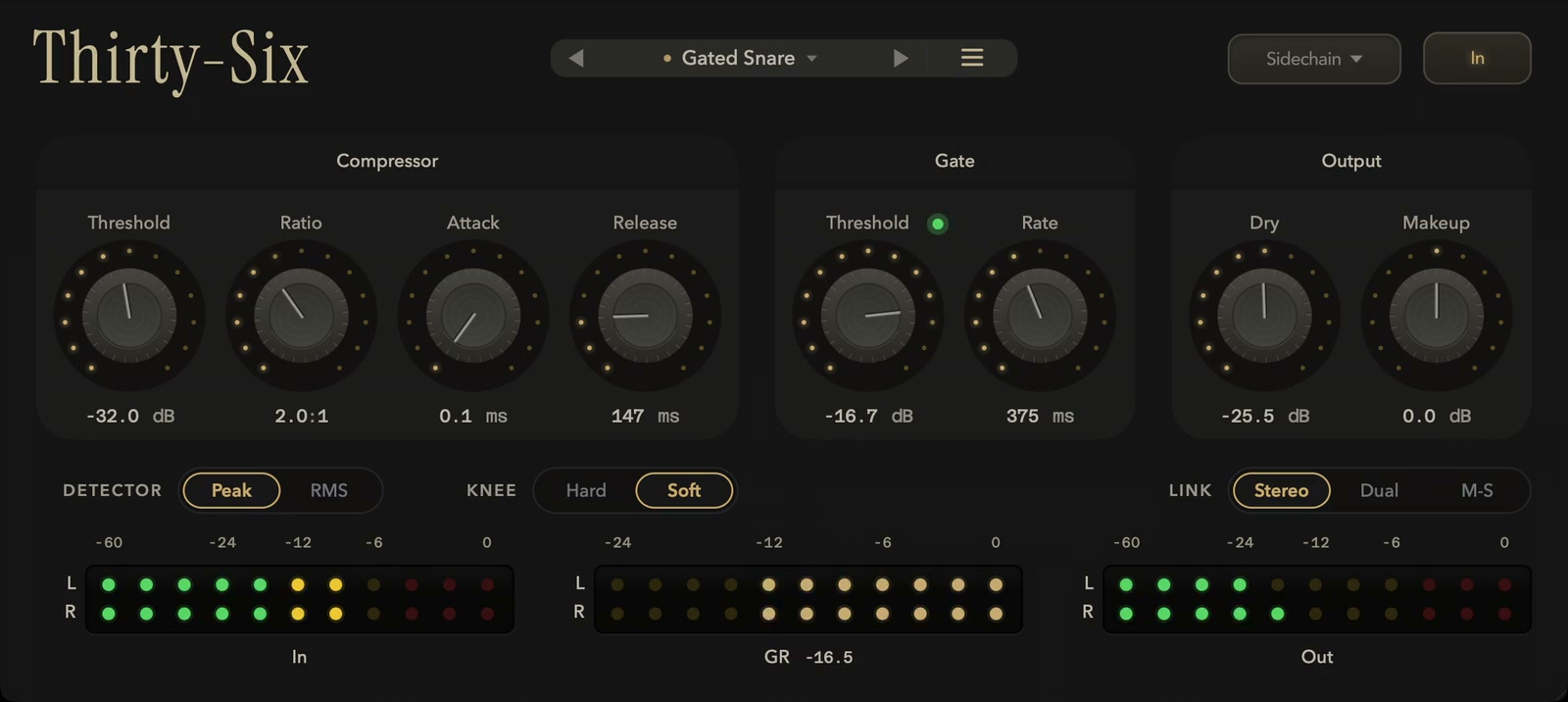Click the 0.1 ms attack value

473,416
